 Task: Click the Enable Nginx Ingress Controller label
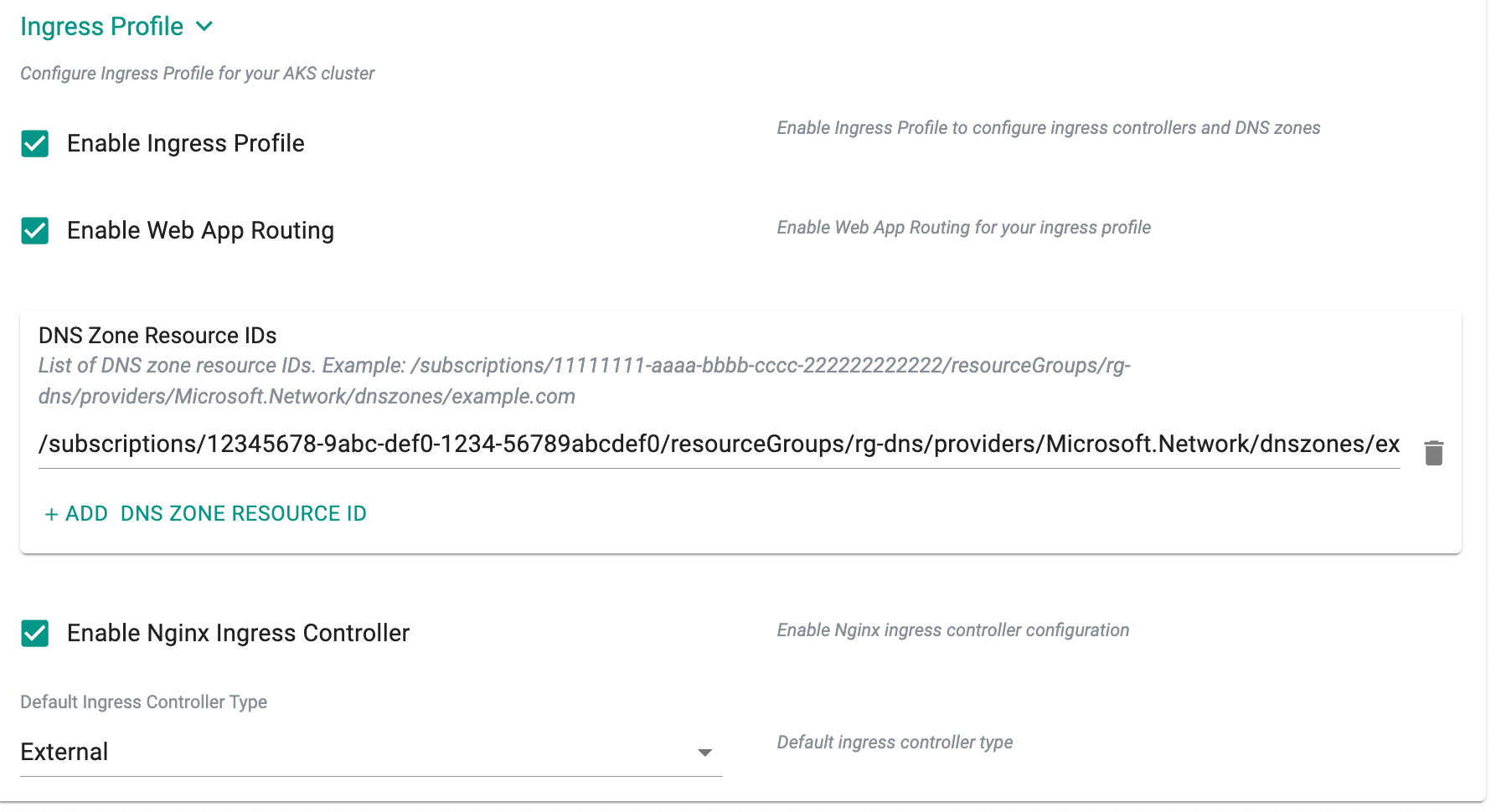pyautogui.click(x=238, y=634)
